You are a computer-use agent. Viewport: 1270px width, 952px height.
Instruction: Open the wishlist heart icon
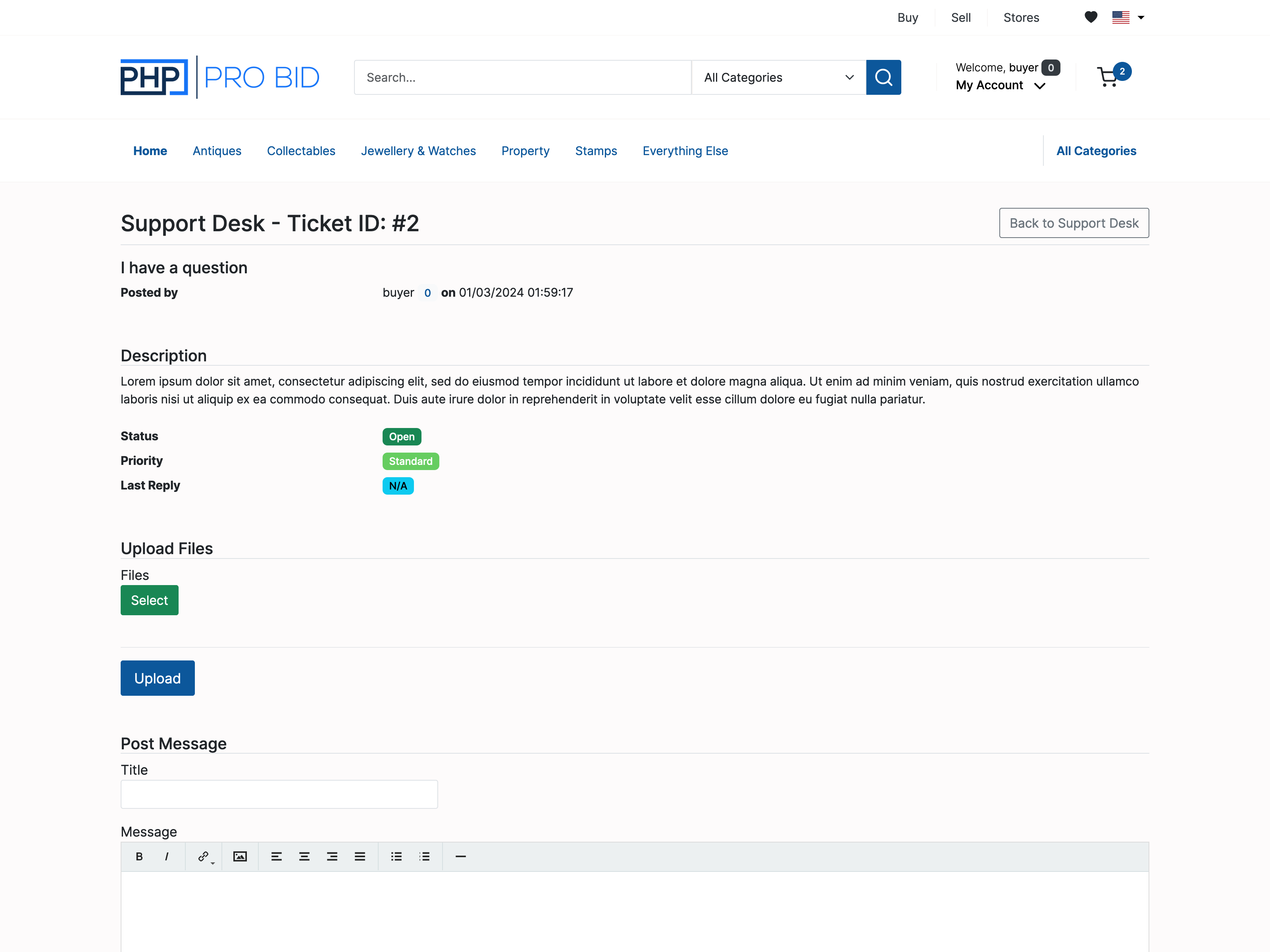click(x=1091, y=17)
